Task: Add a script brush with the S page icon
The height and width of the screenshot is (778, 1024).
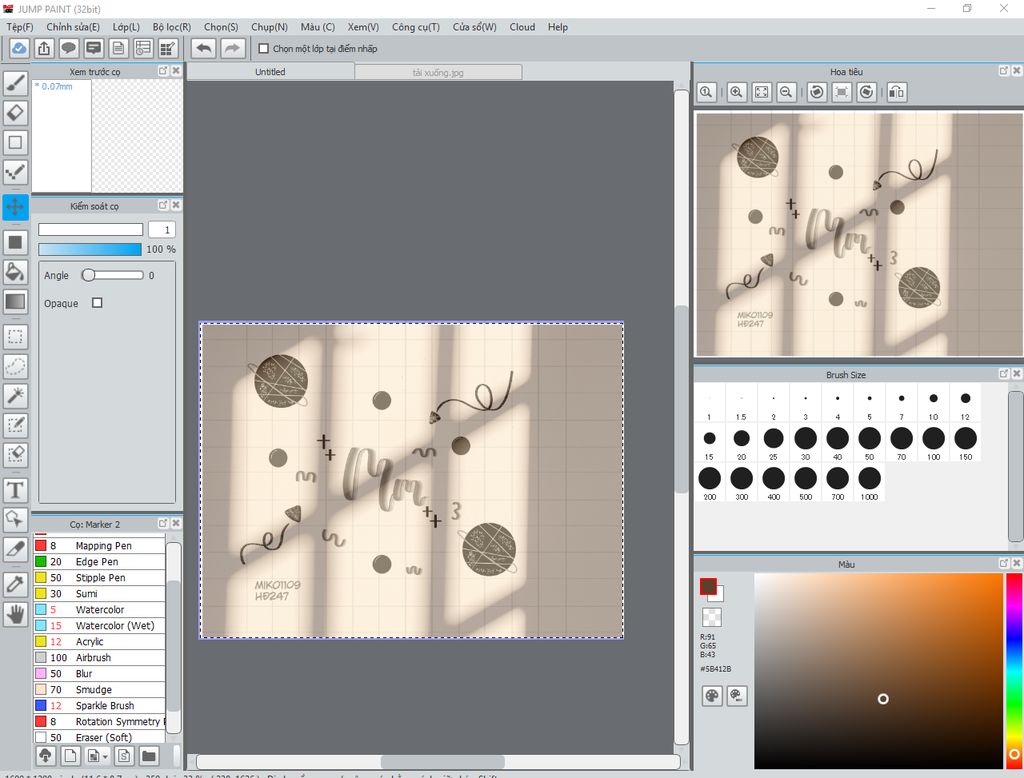Action: 124,756
